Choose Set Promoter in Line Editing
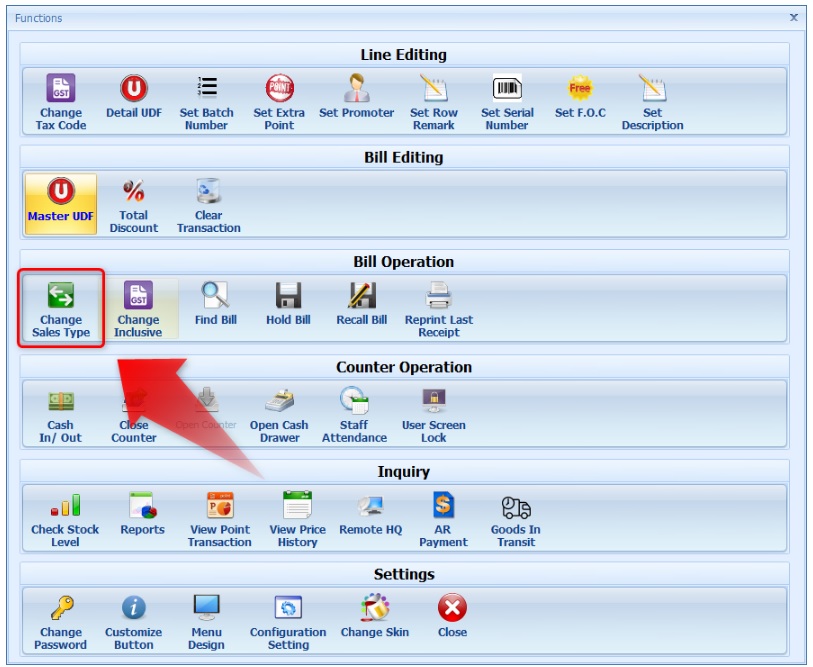Screen dimensions: 813x667 [x=356, y=90]
